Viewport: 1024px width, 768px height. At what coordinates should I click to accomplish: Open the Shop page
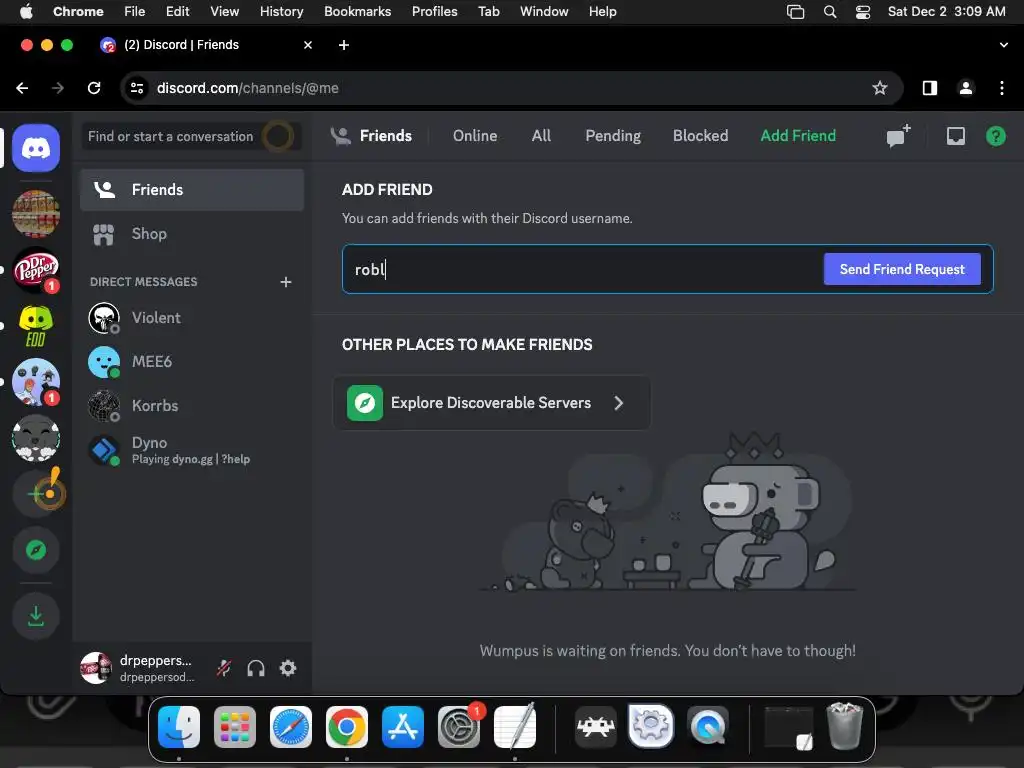tap(192, 234)
